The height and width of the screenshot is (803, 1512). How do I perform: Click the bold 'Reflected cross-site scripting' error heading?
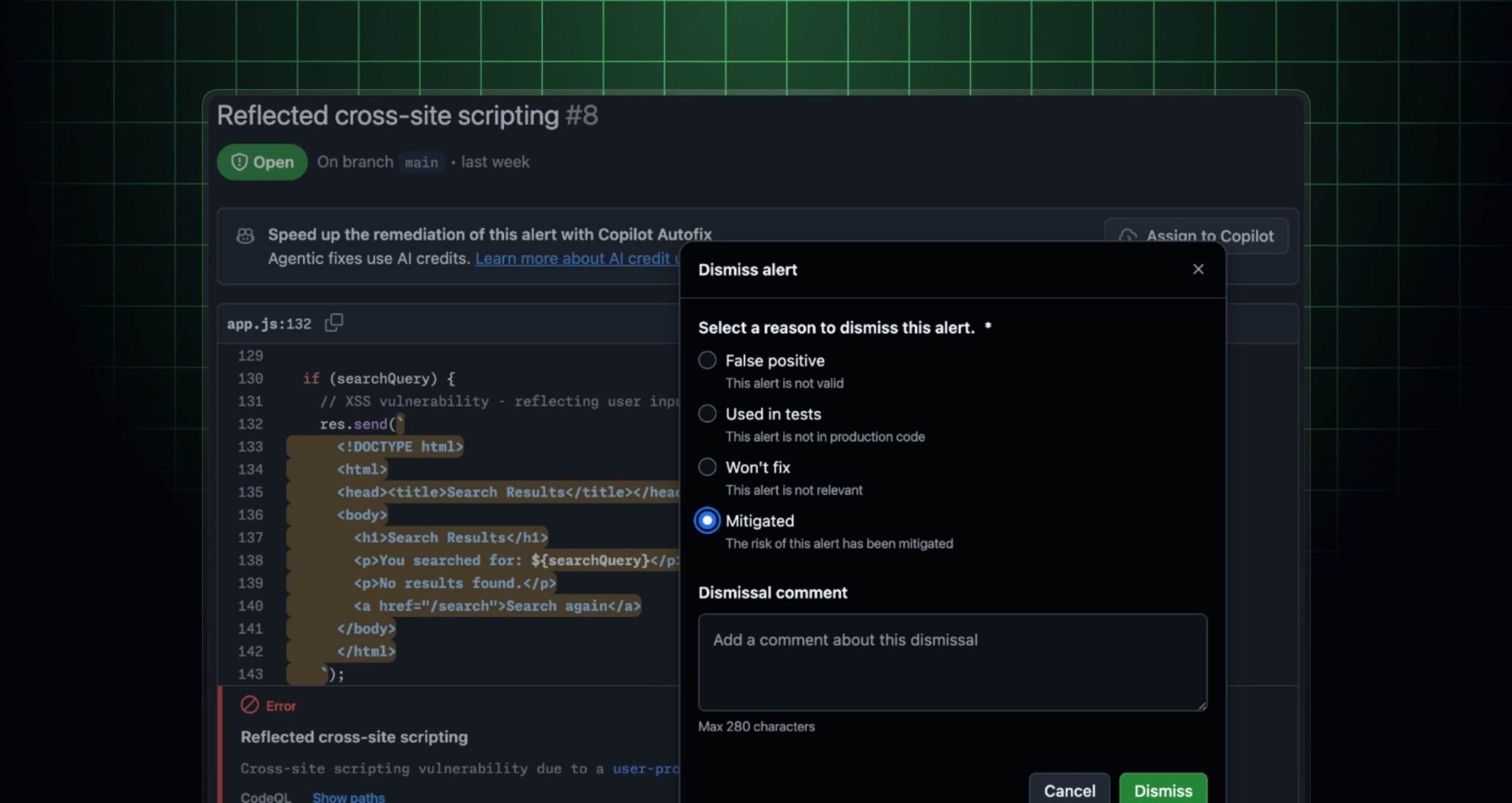(354, 737)
